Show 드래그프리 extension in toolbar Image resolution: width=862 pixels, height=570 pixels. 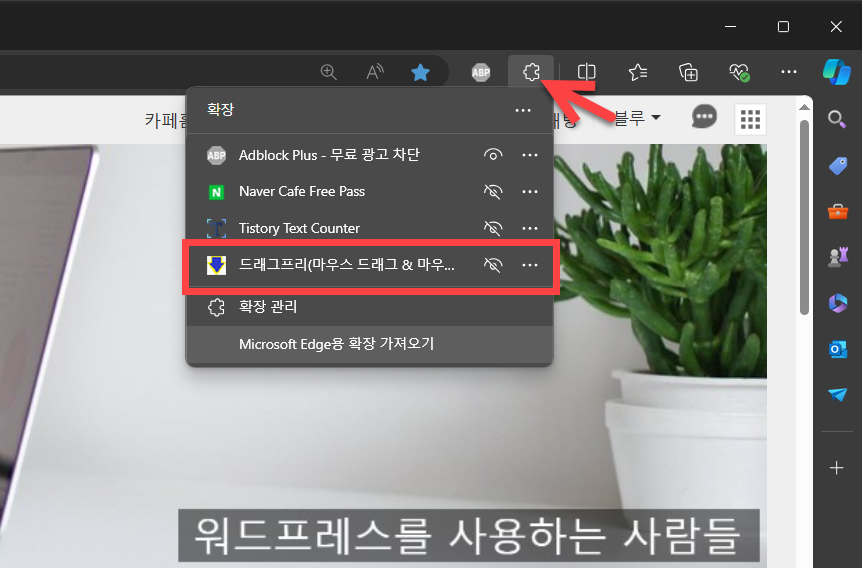(x=493, y=265)
